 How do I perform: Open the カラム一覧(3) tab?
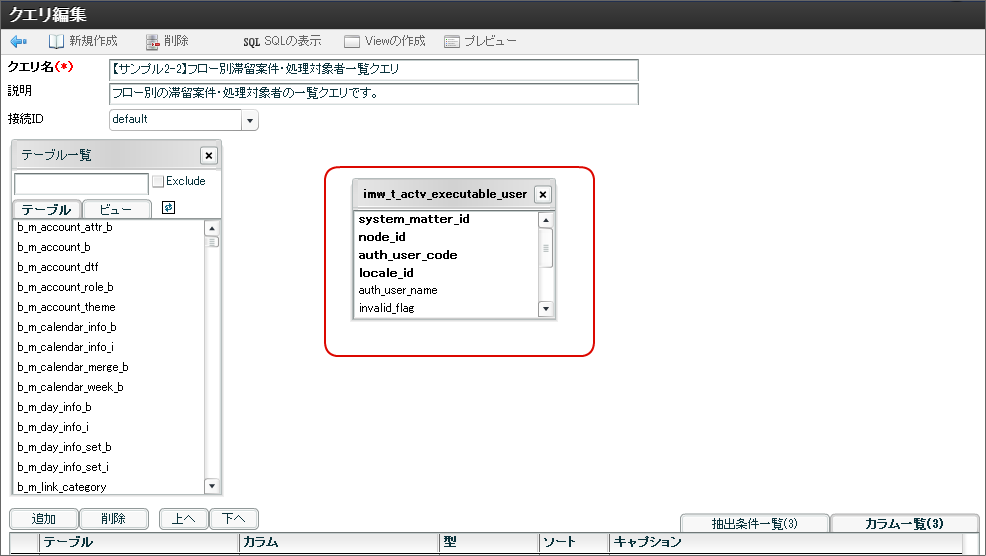904,523
